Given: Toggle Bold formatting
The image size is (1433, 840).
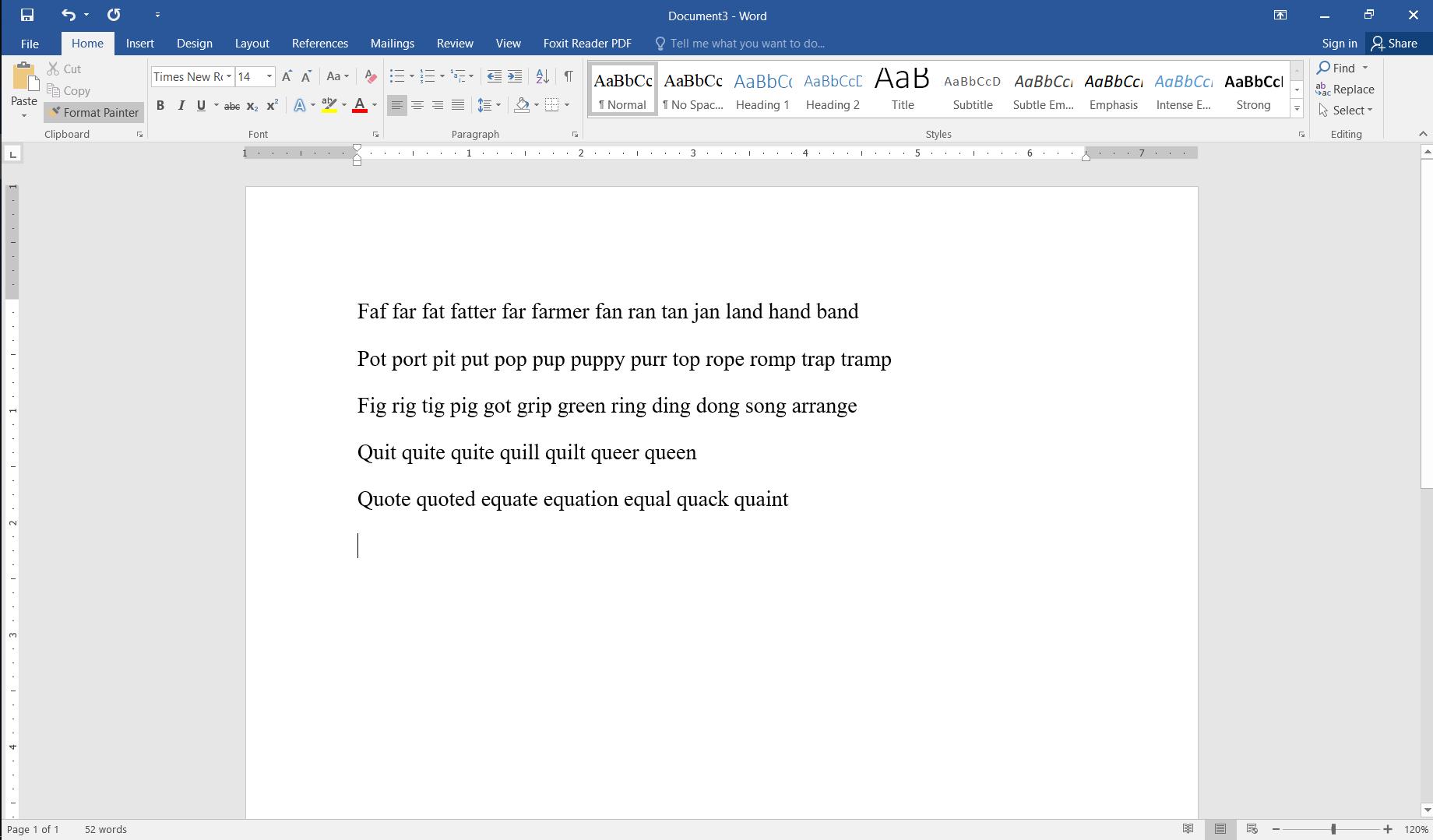Looking at the screenshot, I should (160, 105).
